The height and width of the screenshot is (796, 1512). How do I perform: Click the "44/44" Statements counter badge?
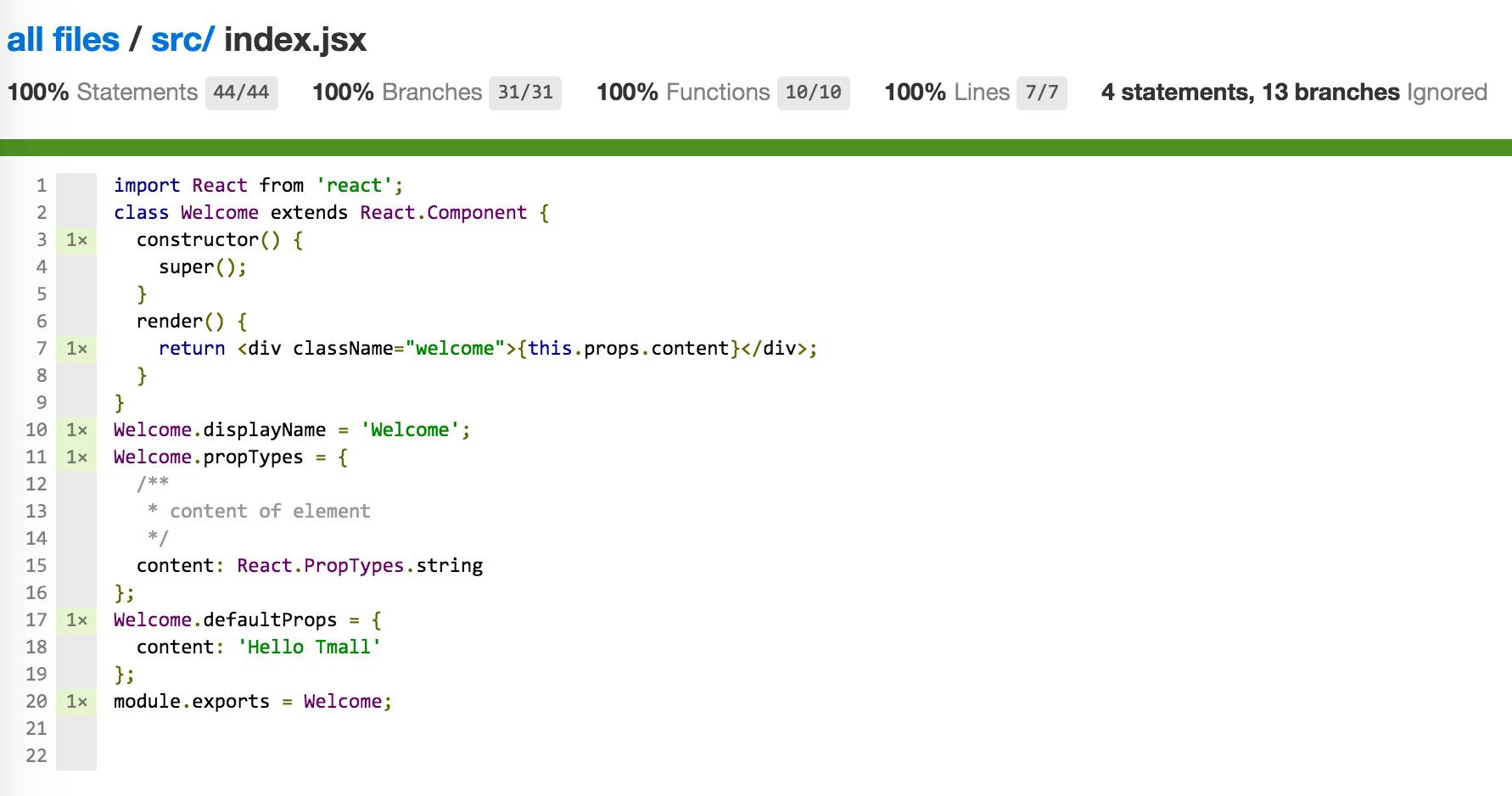242,92
